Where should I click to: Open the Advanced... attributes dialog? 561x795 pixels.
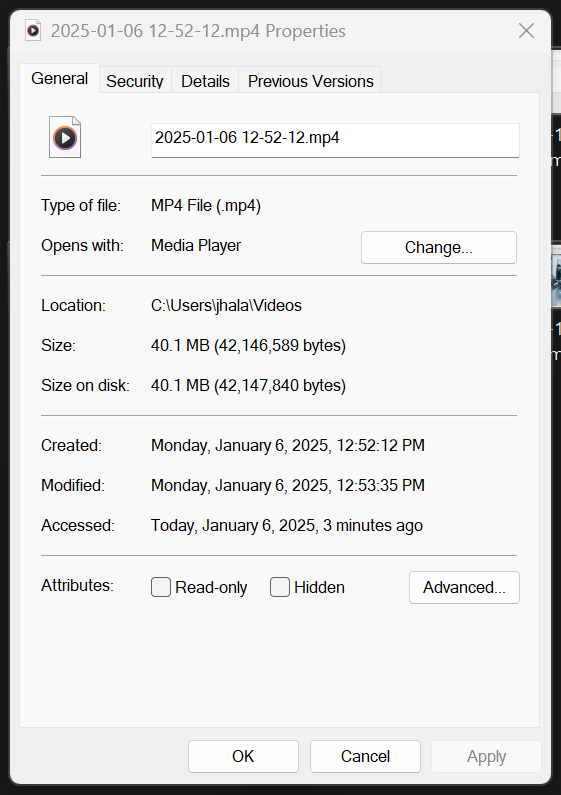pos(464,587)
